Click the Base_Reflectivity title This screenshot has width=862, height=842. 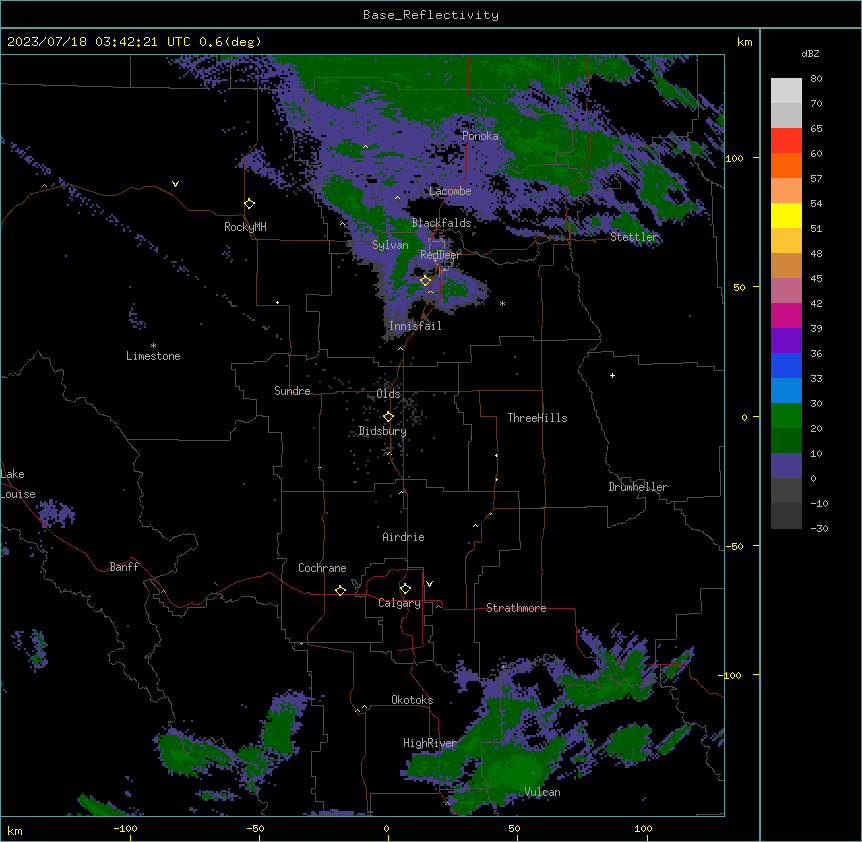coord(431,15)
